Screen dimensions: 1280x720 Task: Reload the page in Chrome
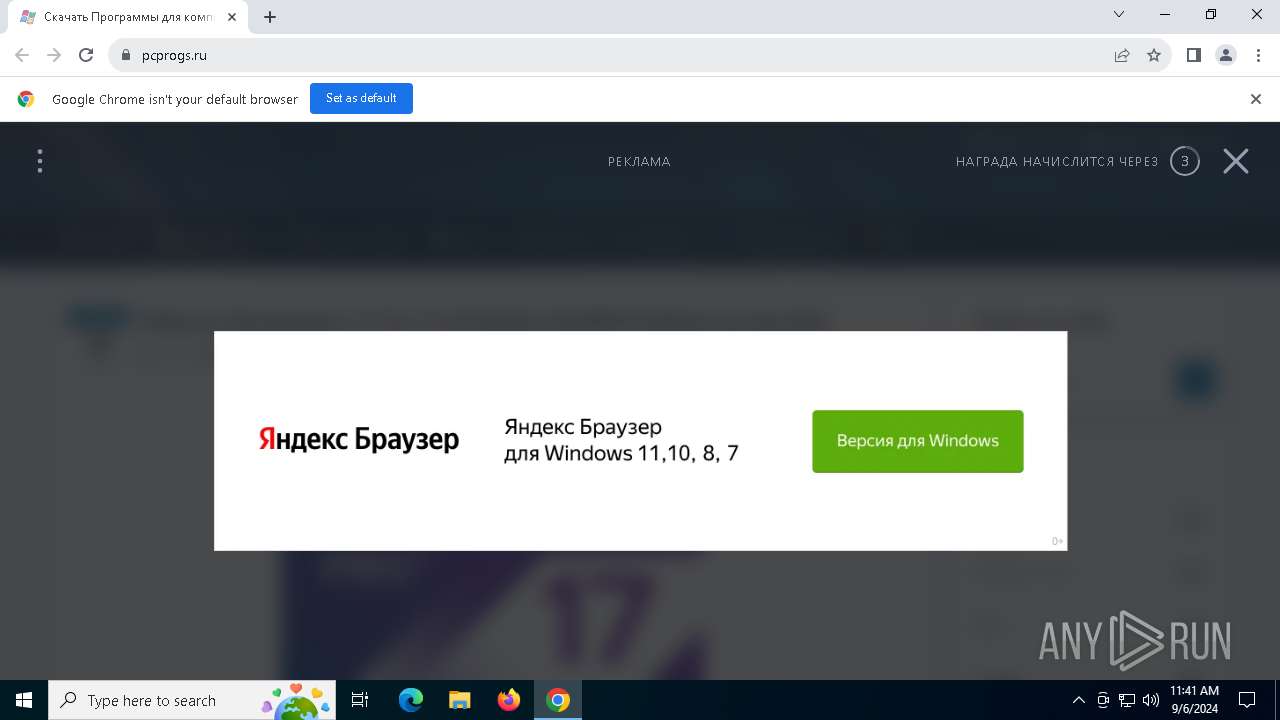point(86,55)
